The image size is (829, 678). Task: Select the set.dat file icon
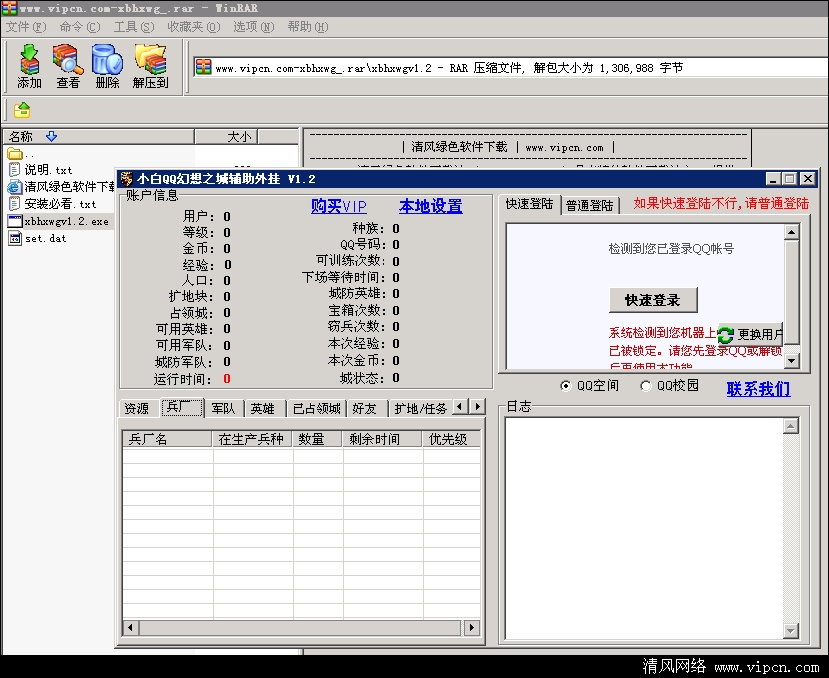tap(15, 239)
